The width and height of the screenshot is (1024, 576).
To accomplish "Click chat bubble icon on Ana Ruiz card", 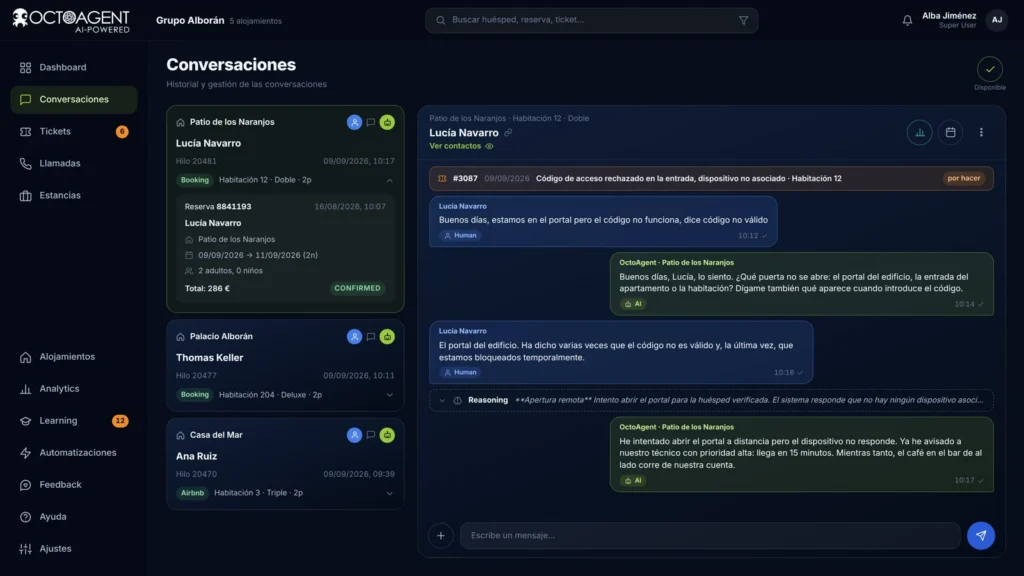I will click(370, 435).
